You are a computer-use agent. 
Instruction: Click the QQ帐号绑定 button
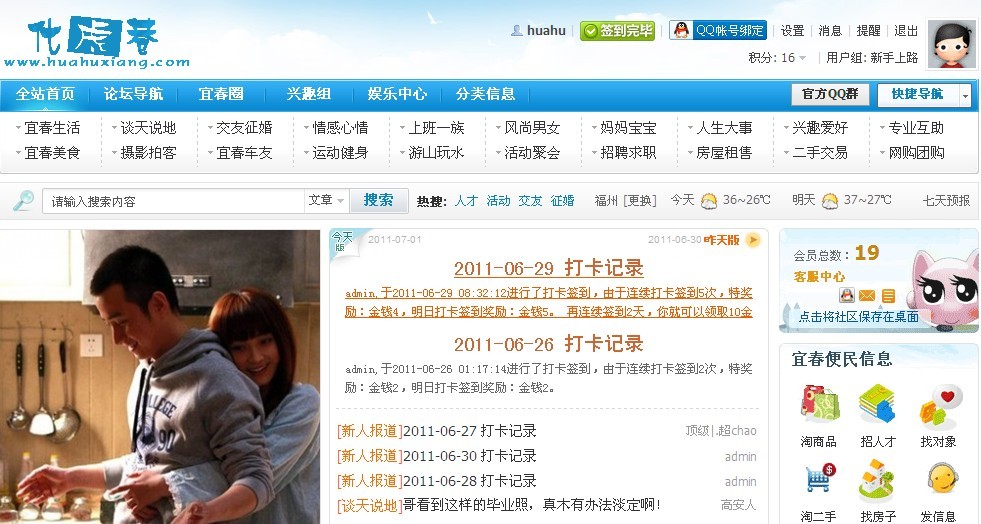click(x=718, y=30)
